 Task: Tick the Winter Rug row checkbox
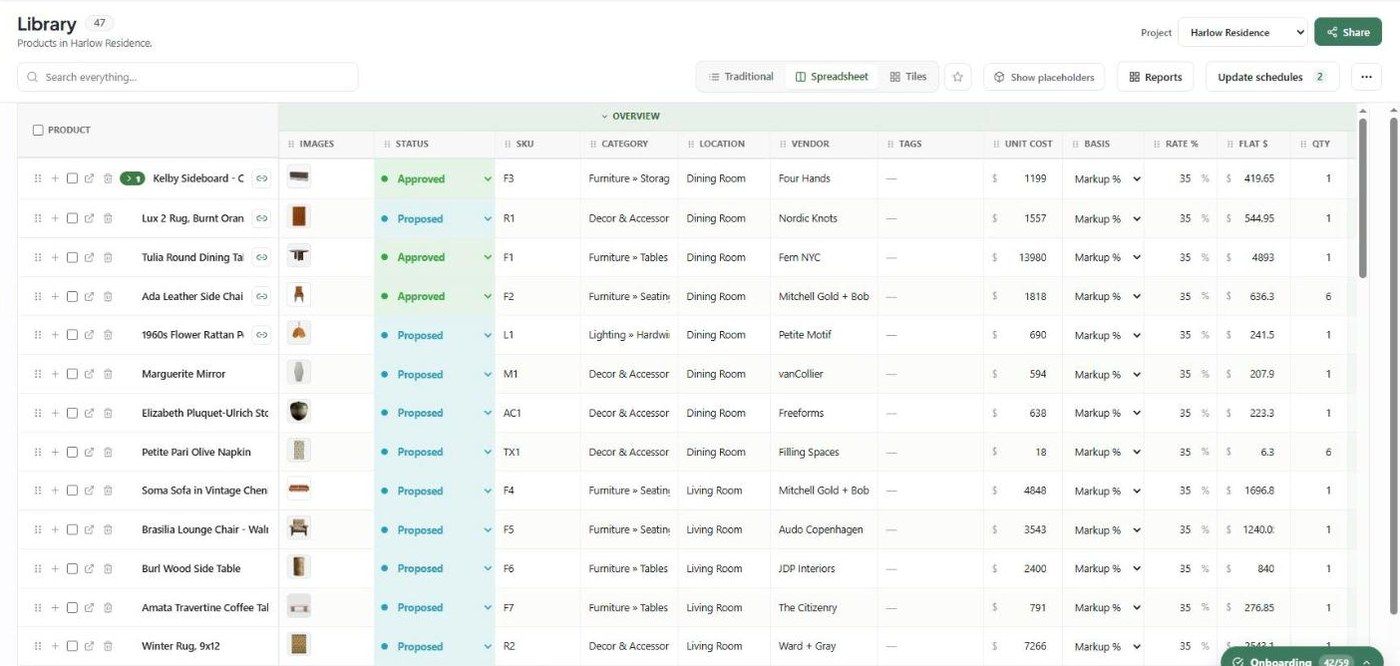pyautogui.click(x=72, y=647)
